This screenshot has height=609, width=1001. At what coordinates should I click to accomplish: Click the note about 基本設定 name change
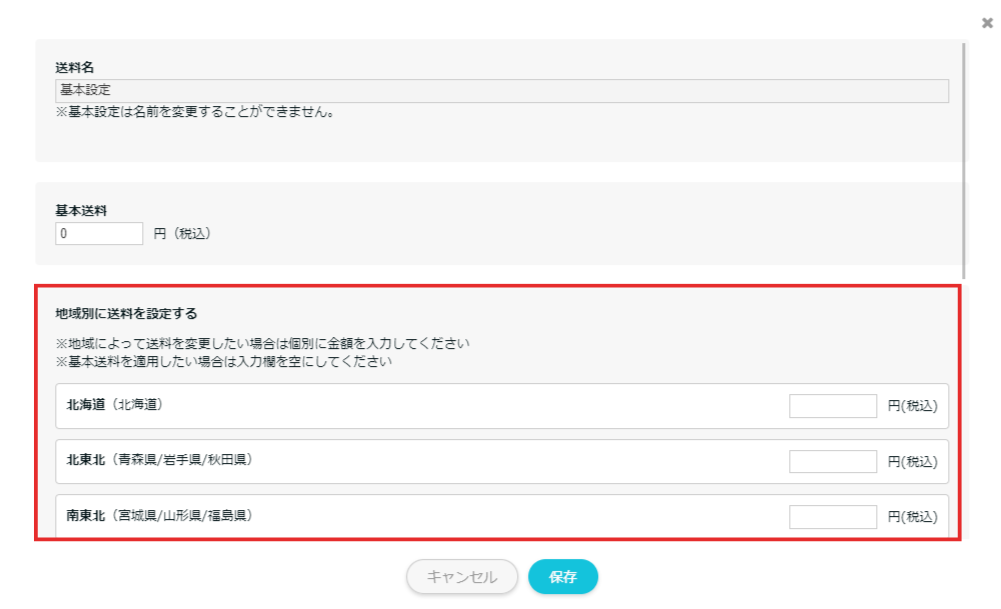(195, 112)
